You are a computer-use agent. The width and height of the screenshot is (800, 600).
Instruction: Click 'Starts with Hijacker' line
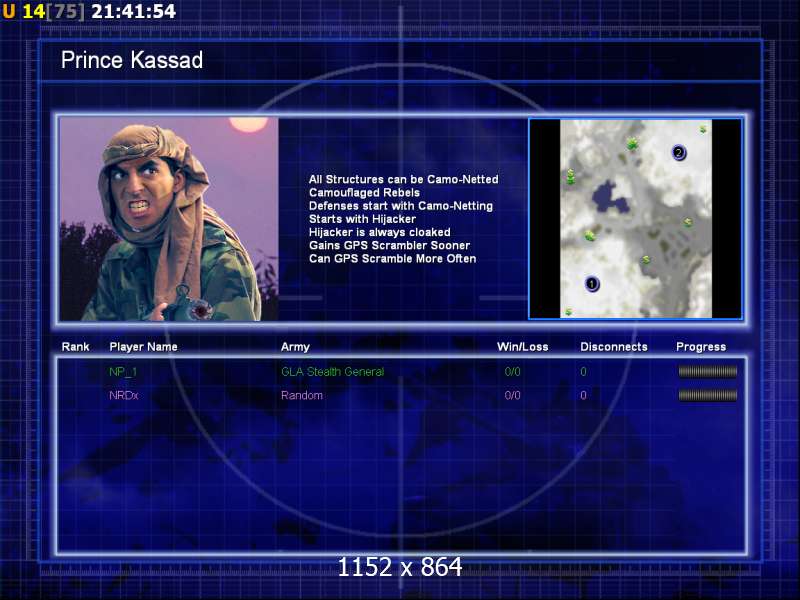tap(362, 219)
